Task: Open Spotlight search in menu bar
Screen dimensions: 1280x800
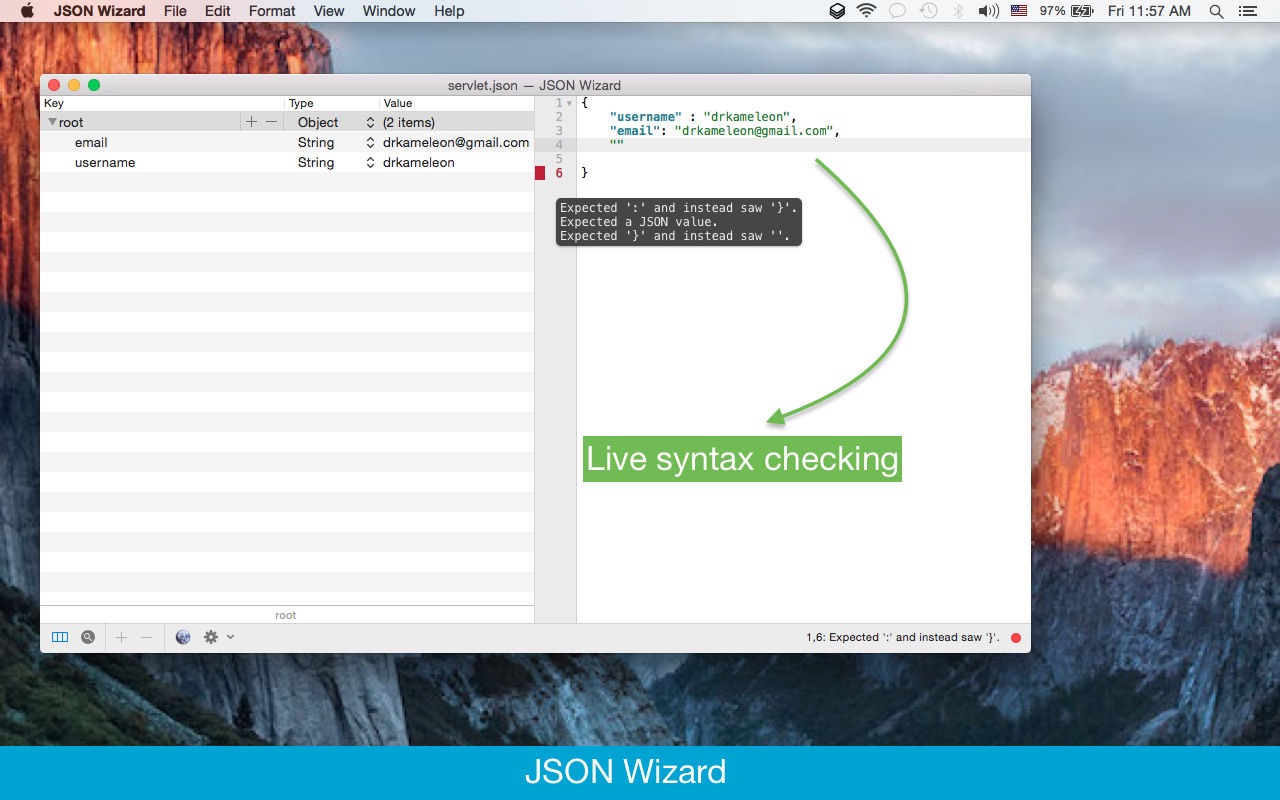Action: pos(1216,11)
